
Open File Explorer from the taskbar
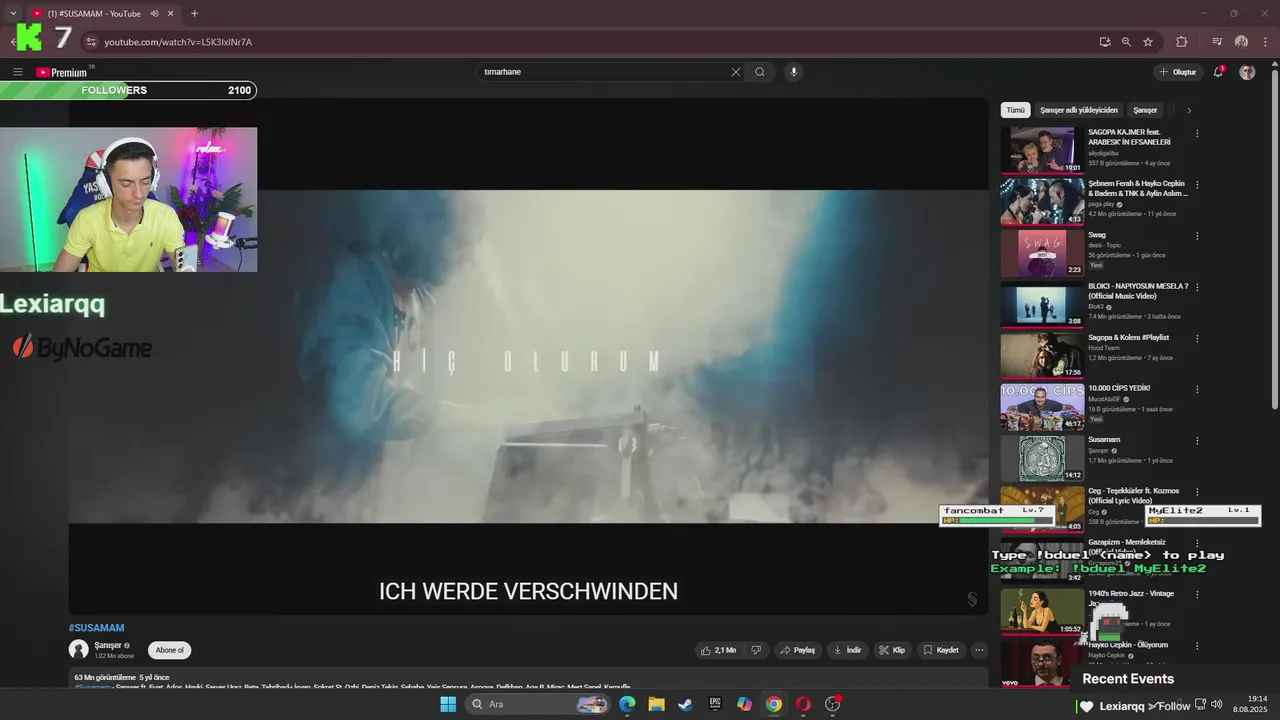[x=656, y=704]
